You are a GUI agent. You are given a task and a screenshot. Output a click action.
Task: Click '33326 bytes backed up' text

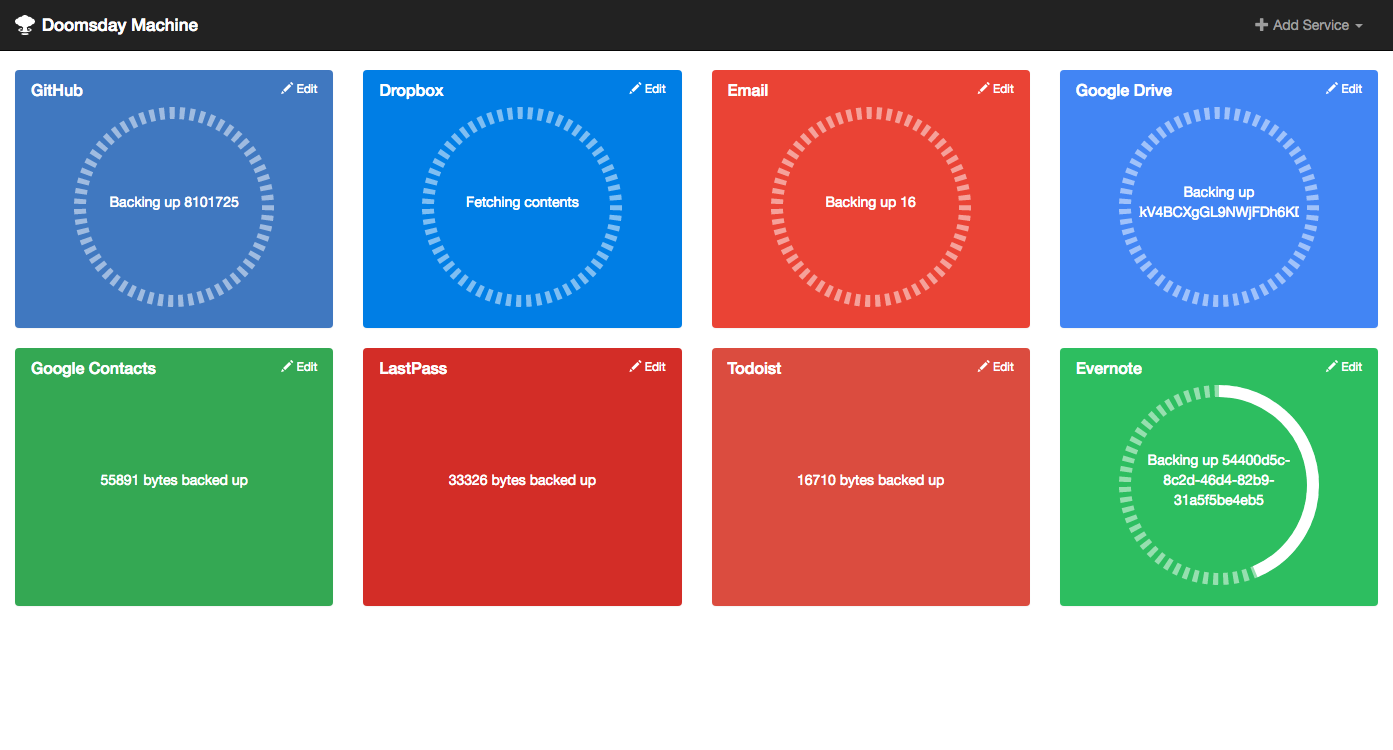coord(522,480)
